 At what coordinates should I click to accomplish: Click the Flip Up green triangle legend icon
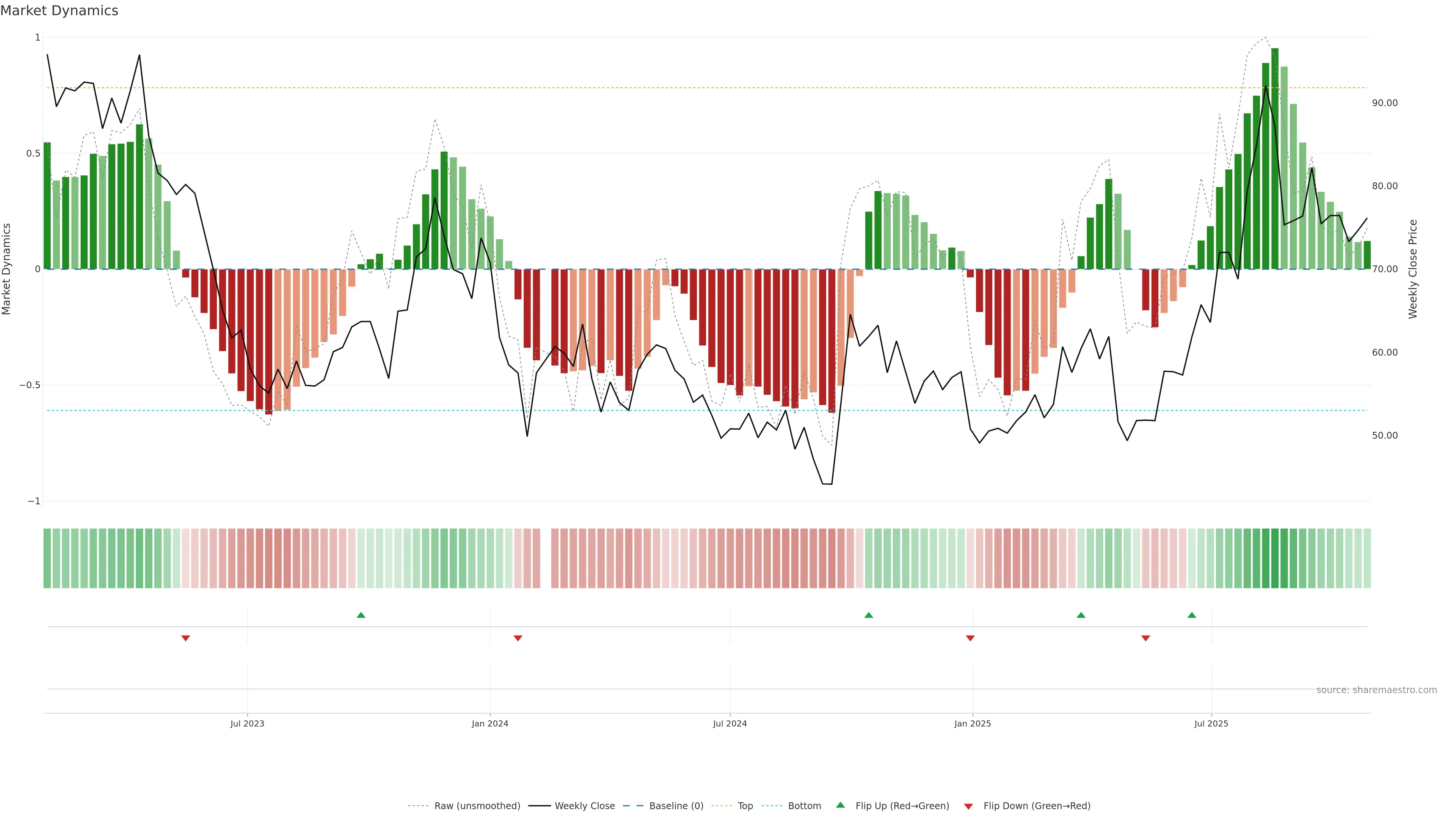841,805
